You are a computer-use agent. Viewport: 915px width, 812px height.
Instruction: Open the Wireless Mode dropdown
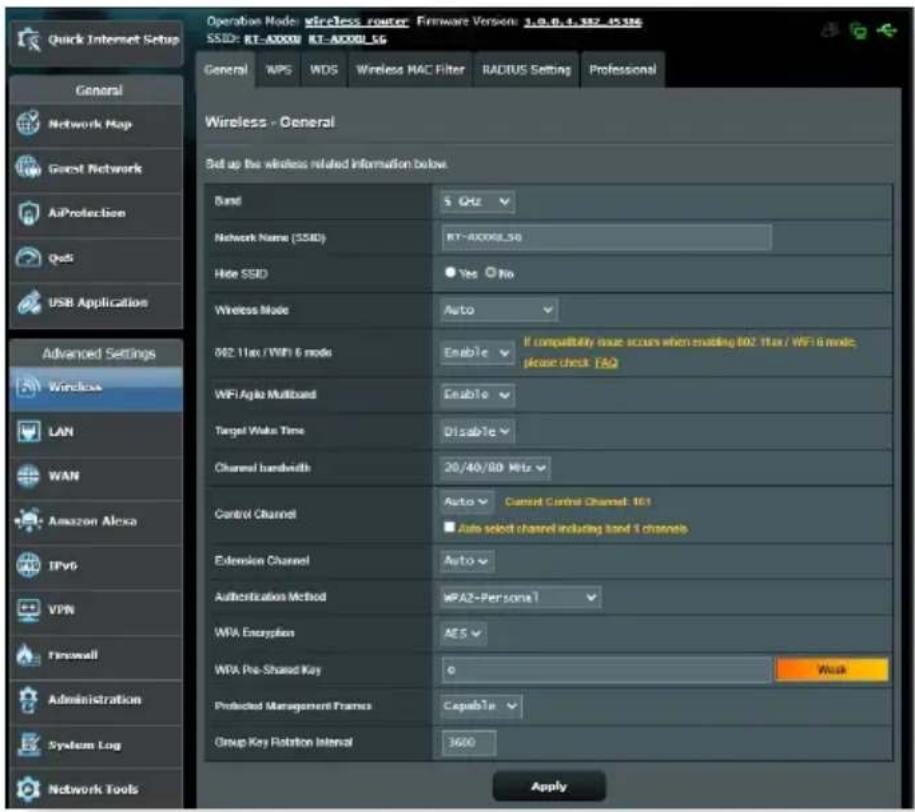[x=499, y=309]
